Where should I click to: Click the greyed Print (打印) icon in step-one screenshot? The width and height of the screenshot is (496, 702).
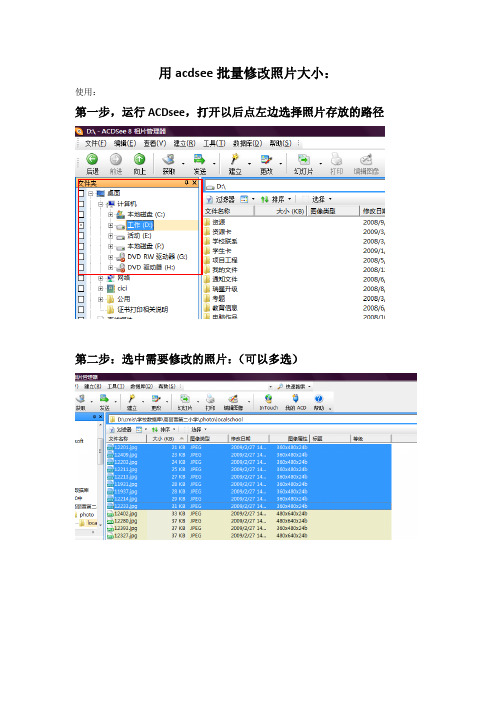click(x=336, y=159)
